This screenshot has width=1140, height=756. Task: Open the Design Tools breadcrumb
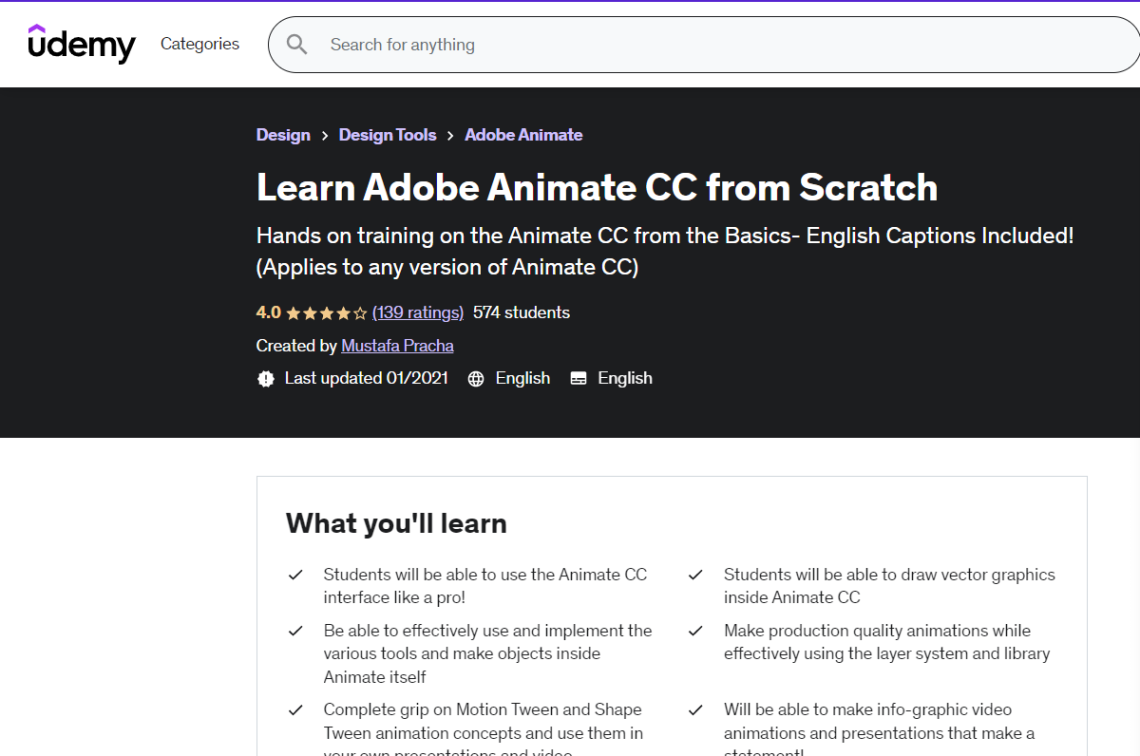387,134
